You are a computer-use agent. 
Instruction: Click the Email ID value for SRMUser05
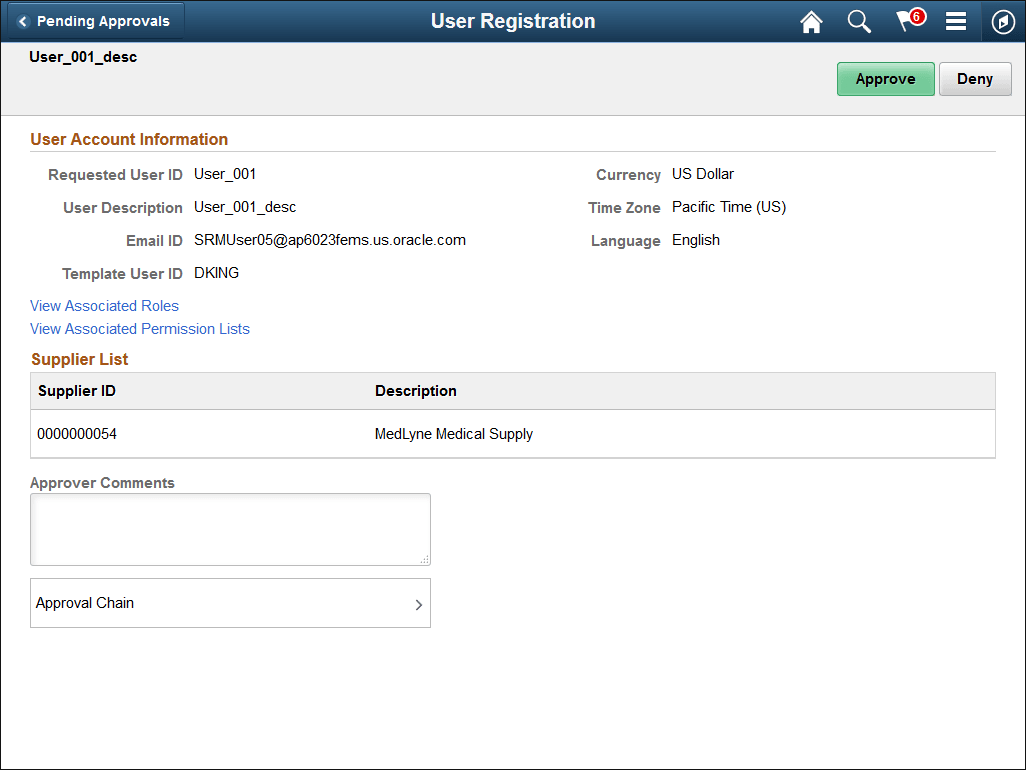click(328, 239)
